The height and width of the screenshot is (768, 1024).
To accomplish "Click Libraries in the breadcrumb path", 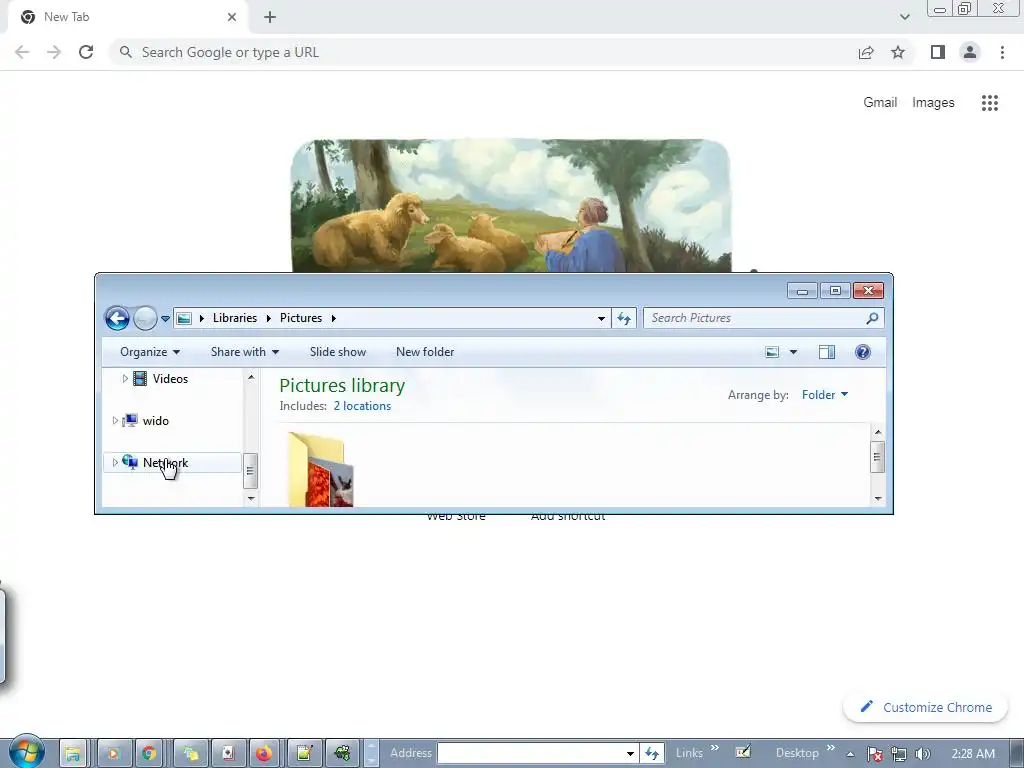I will point(234,318).
